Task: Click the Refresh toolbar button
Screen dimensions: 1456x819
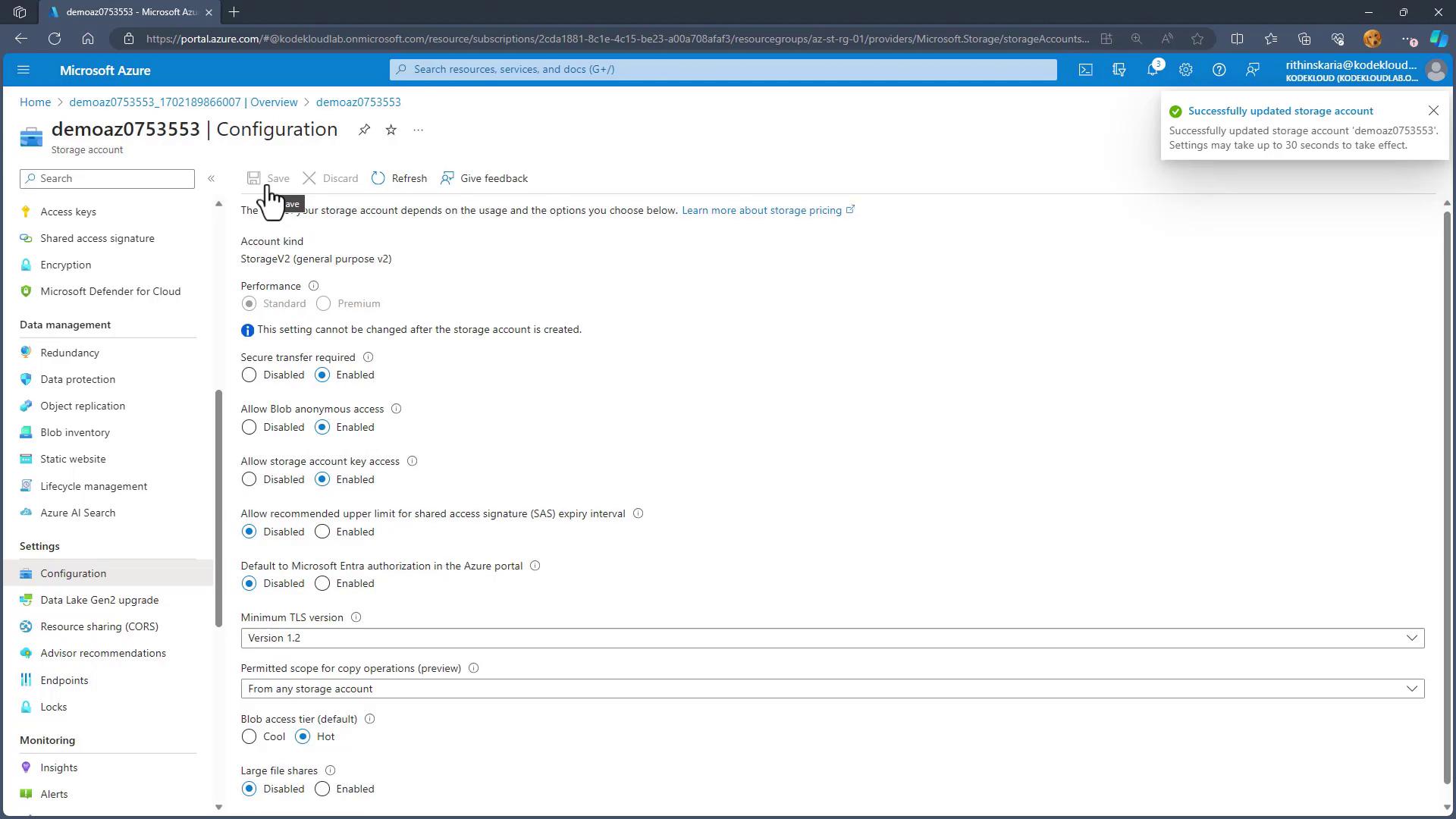Action: click(400, 178)
